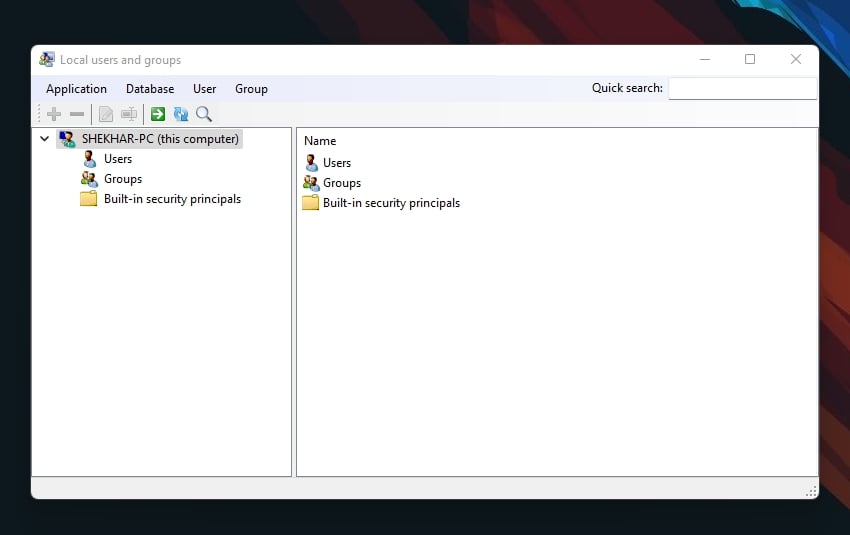Click the Users icon in the right list
The height and width of the screenshot is (535, 850).
pyautogui.click(x=311, y=163)
